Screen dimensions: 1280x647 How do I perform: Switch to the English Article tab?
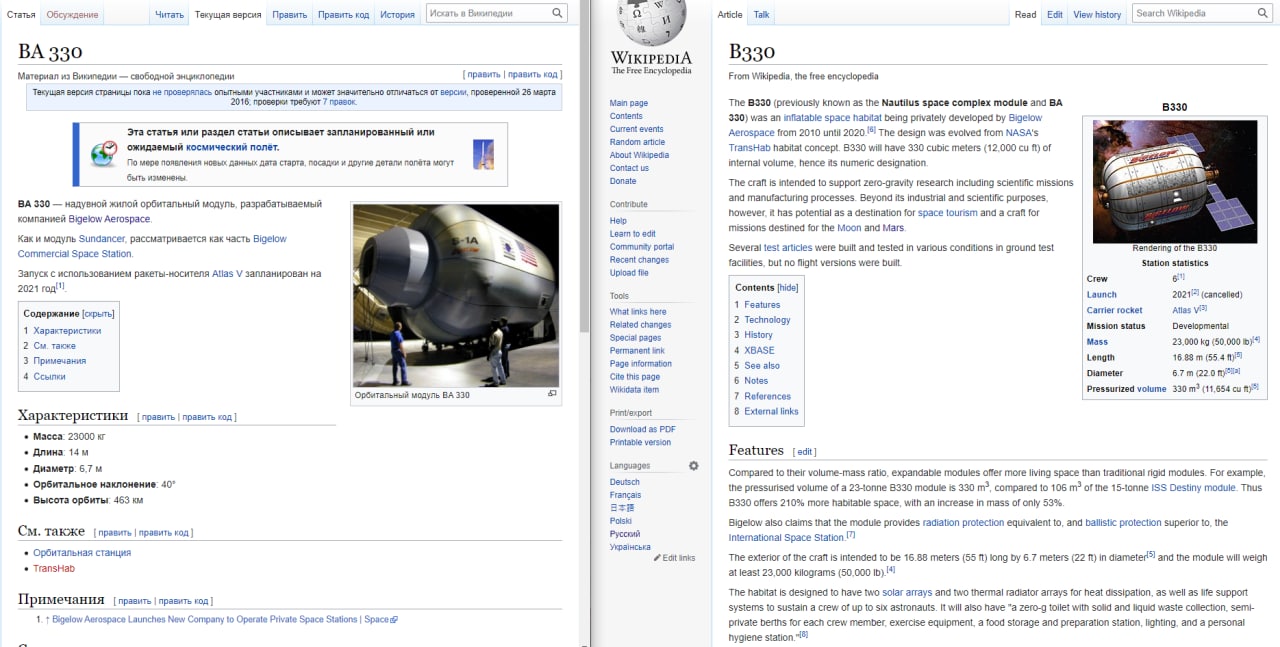(730, 15)
